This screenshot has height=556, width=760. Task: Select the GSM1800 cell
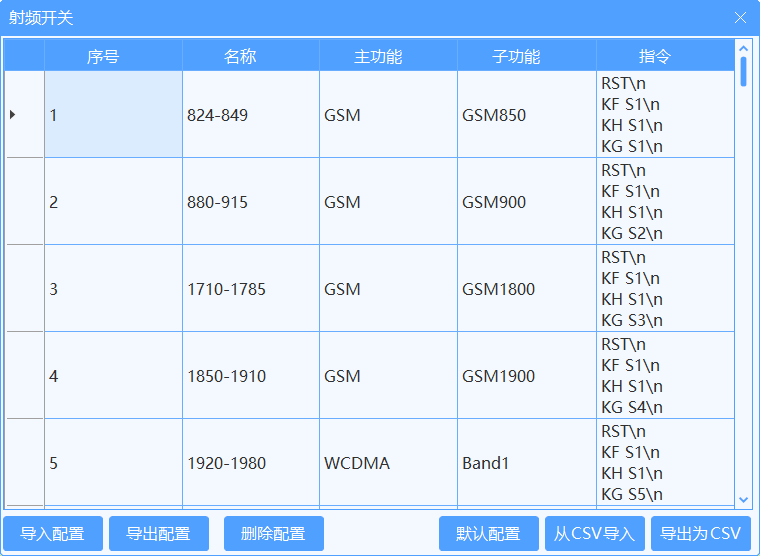pyautogui.click(x=526, y=288)
